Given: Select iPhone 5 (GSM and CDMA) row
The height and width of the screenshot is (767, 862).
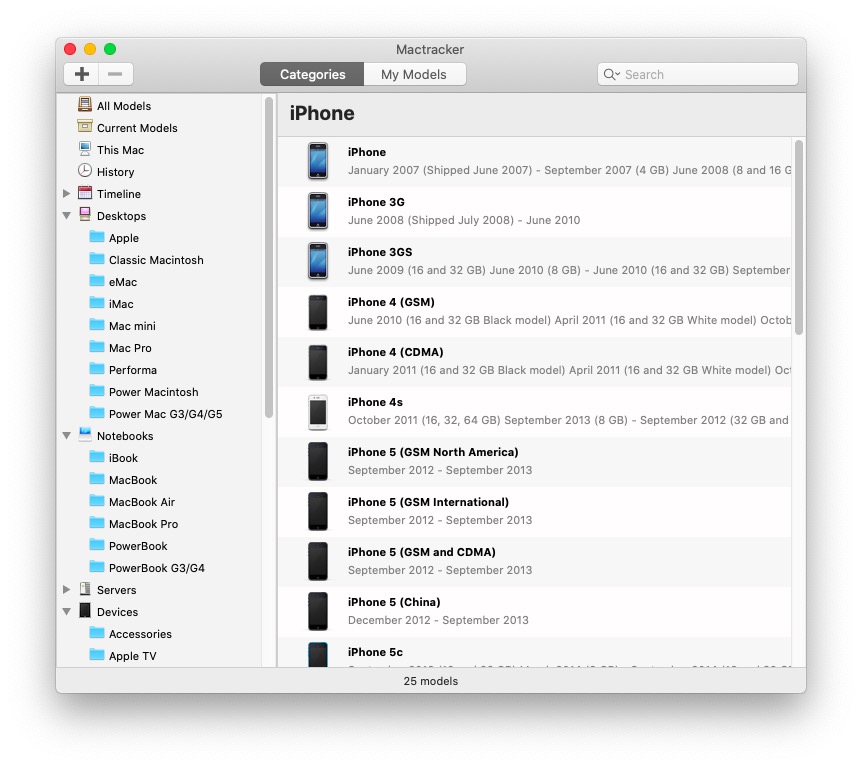Looking at the screenshot, I should [x=534, y=561].
